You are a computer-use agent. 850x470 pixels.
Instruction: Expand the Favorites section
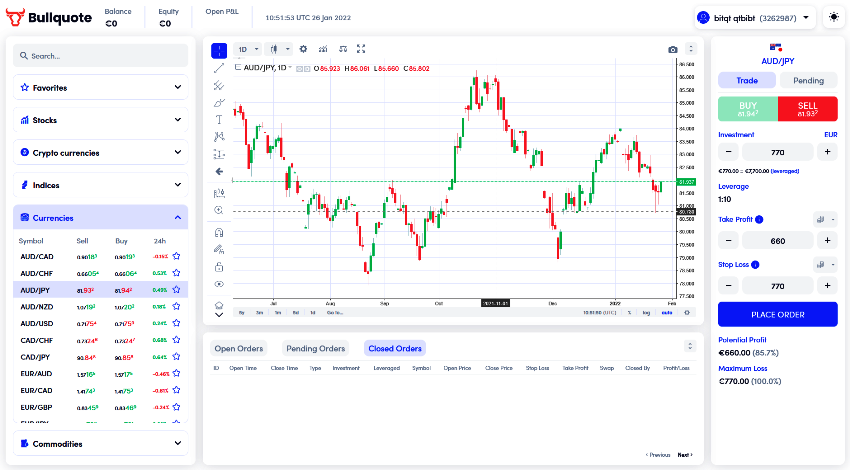[x=100, y=87]
